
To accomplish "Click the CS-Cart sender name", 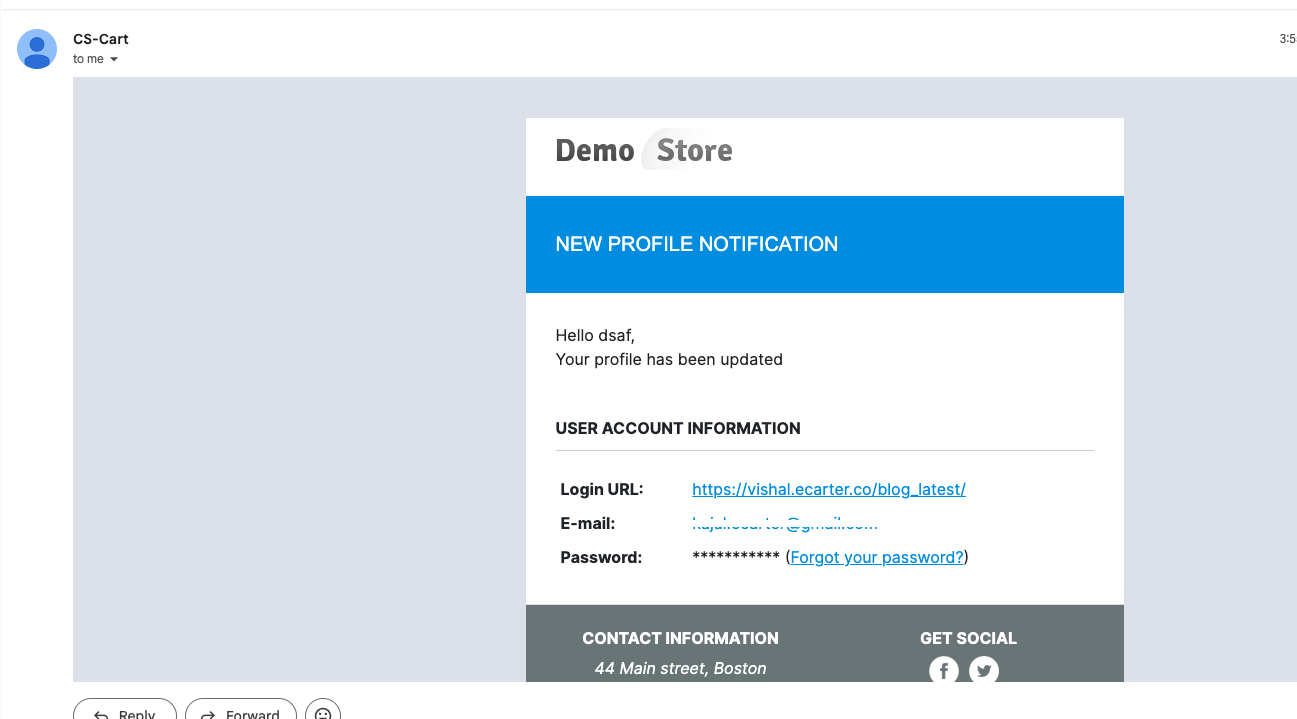I will click(x=101, y=39).
